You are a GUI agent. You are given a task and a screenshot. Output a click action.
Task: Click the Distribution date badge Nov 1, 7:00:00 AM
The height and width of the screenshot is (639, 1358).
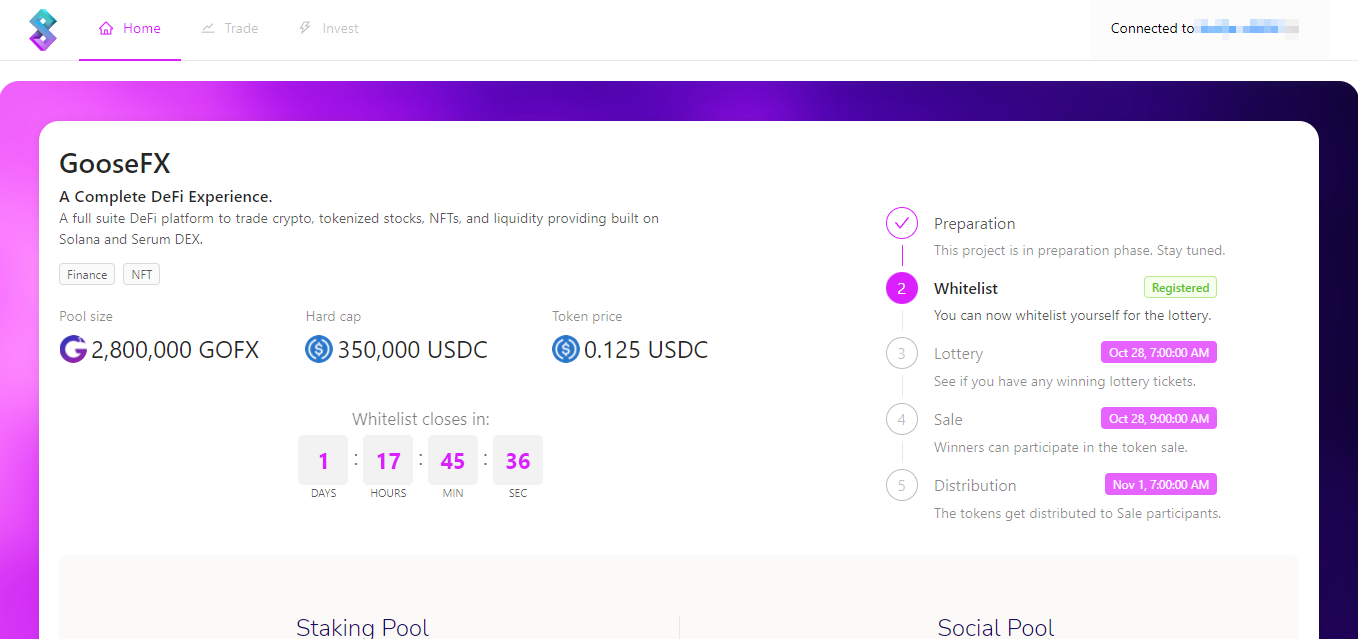[x=1161, y=485]
